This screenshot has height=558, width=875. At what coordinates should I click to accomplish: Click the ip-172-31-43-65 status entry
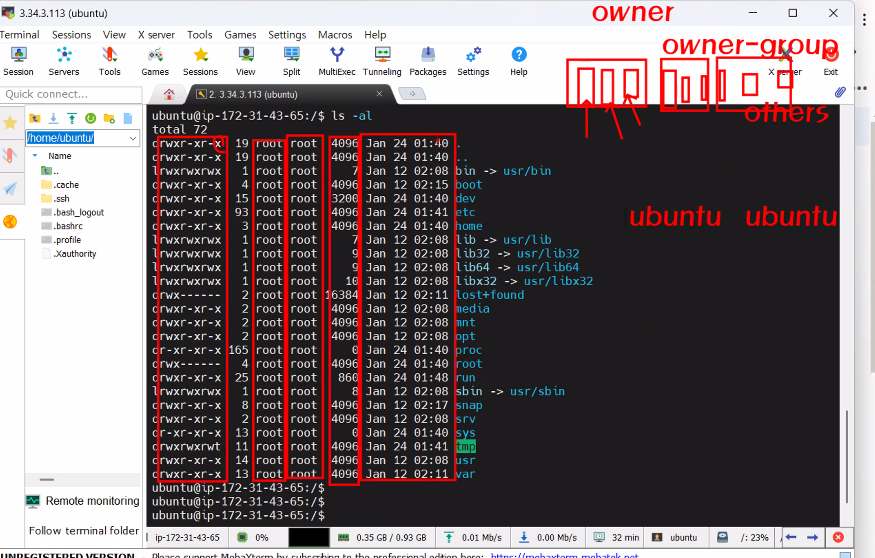[x=188, y=537]
